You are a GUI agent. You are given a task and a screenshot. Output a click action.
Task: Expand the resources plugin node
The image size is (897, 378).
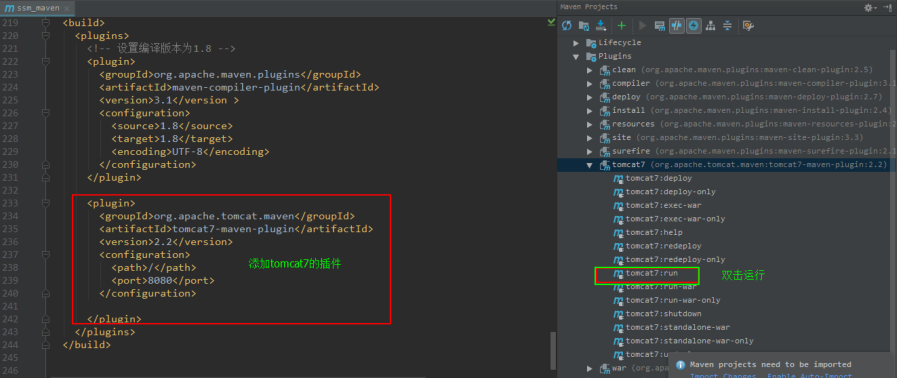click(x=590, y=124)
